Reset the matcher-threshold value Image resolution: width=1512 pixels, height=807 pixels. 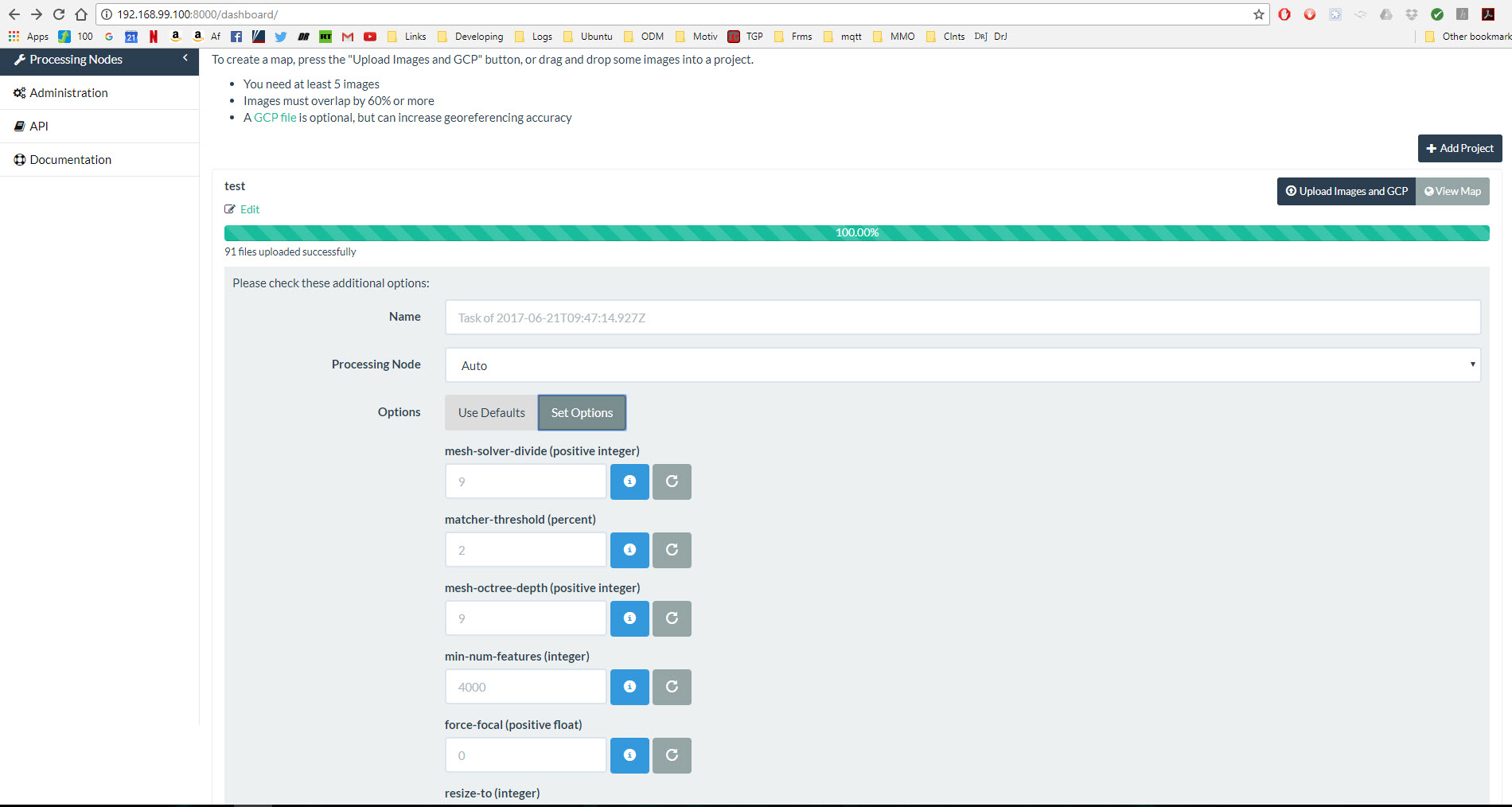tap(672, 550)
